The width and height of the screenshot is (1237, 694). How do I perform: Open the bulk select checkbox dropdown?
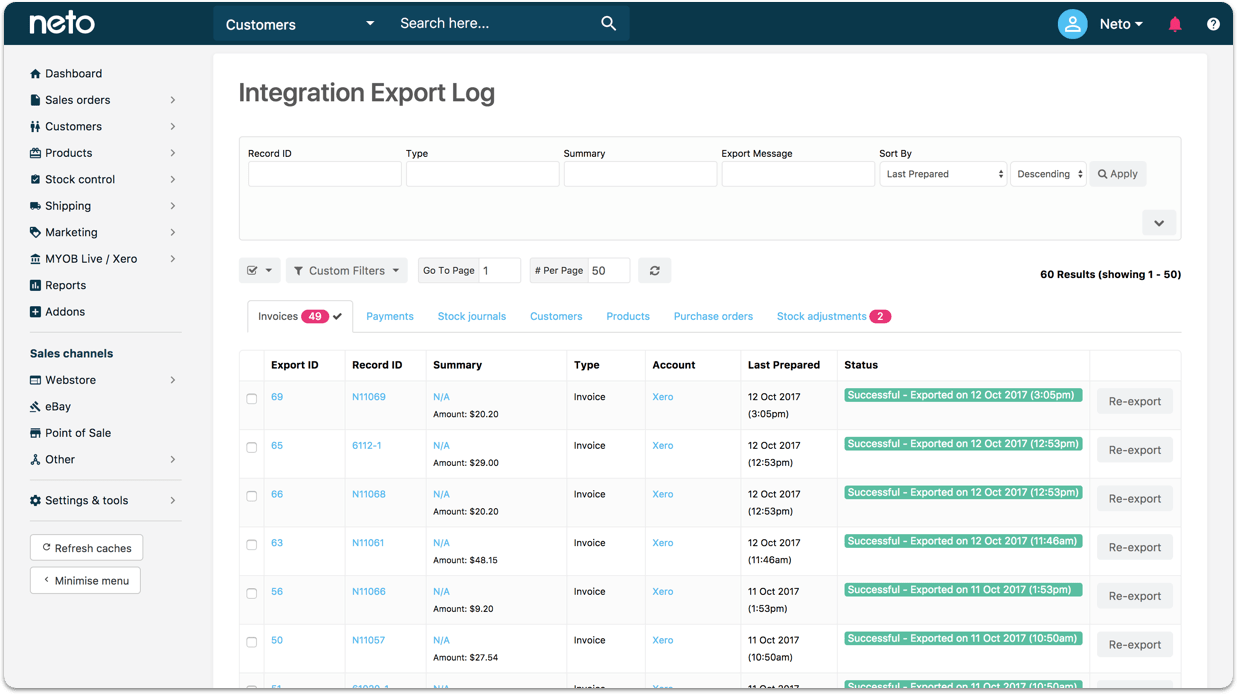[x=260, y=271]
